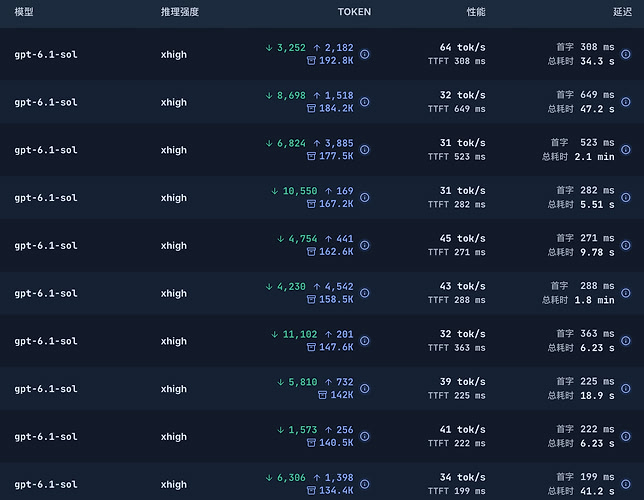Click total time 总耗时 2.1 min
Image resolution: width=644 pixels, height=500 pixels.
coord(578,157)
